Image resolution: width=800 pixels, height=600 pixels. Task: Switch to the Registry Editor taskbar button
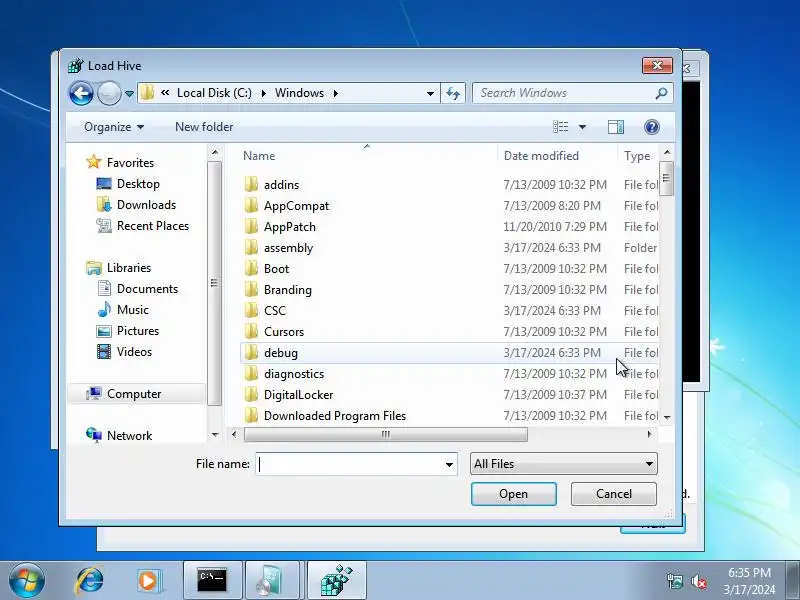(337, 581)
